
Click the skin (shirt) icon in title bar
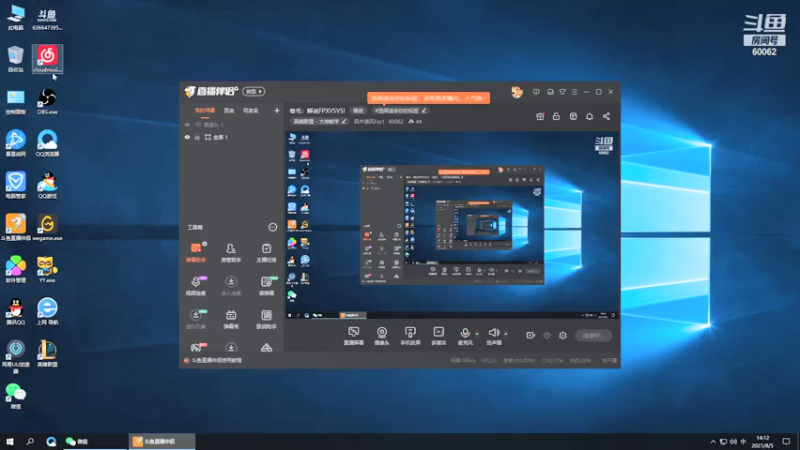coord(562,92)
